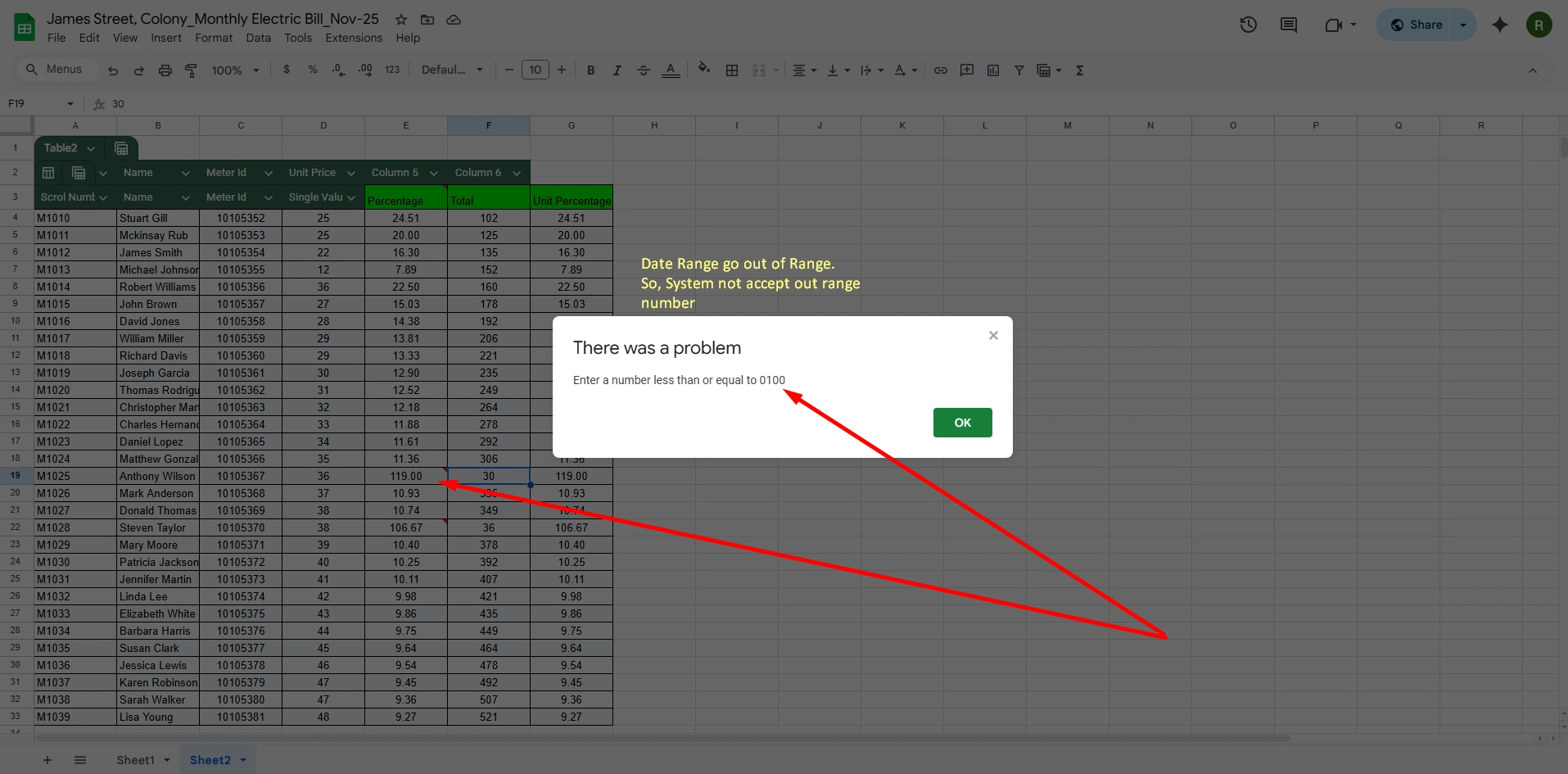
Task: Switch to the Sheet1 tab
Action: click(135, 759)
